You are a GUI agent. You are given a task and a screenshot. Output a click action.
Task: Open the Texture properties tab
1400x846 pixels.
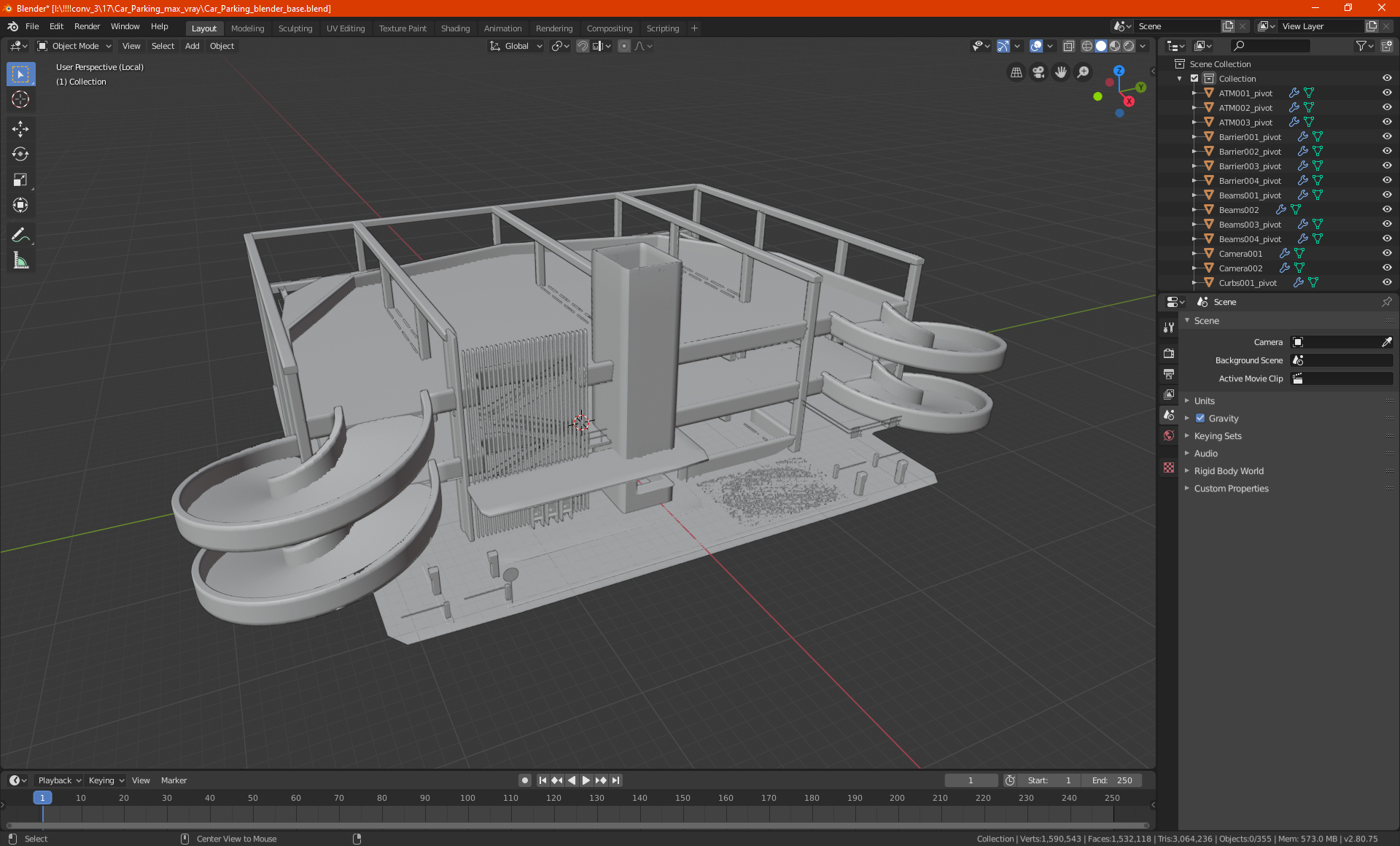[x=1169, y=467]
